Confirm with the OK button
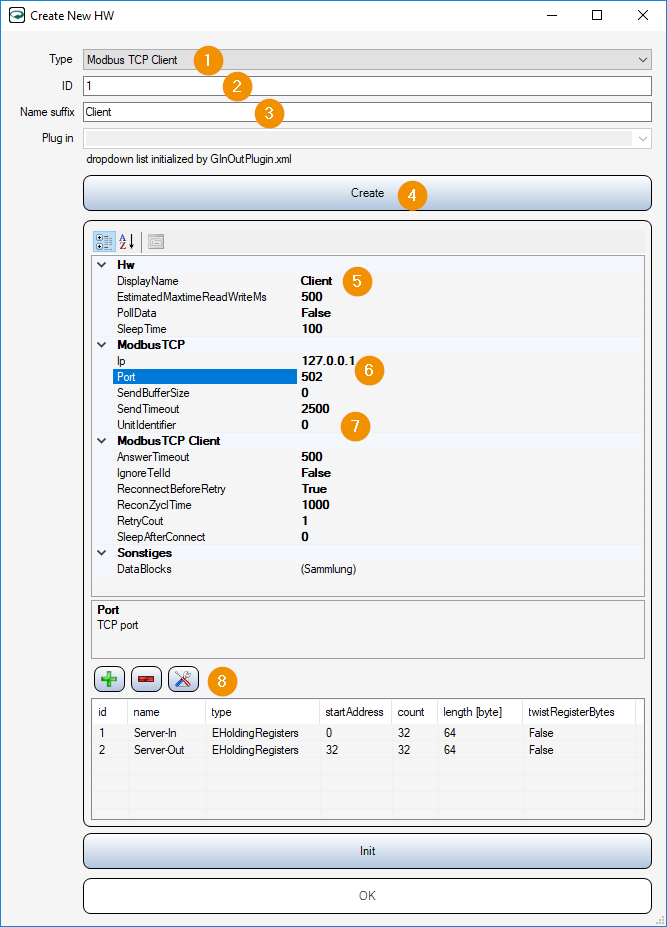 pos(367,896)
